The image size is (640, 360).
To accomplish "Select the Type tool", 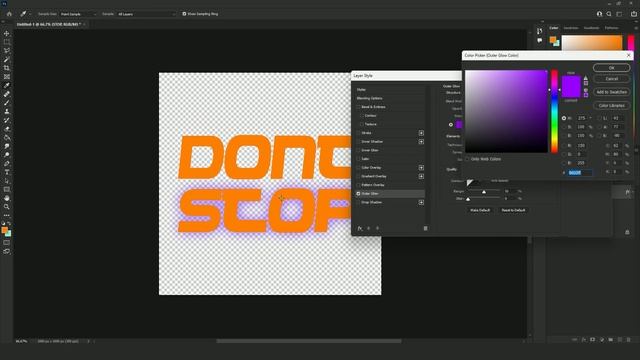I will click(7, 172).
